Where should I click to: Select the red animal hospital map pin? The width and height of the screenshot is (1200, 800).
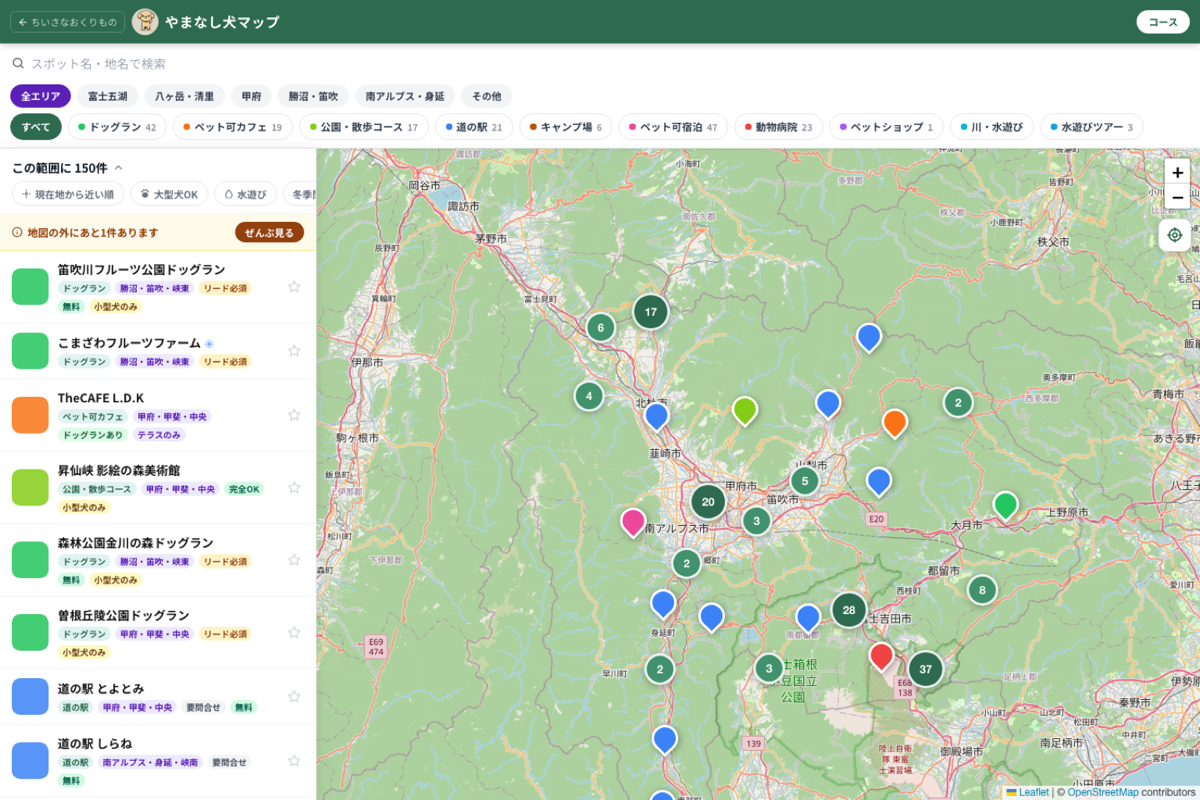point(881,656)
